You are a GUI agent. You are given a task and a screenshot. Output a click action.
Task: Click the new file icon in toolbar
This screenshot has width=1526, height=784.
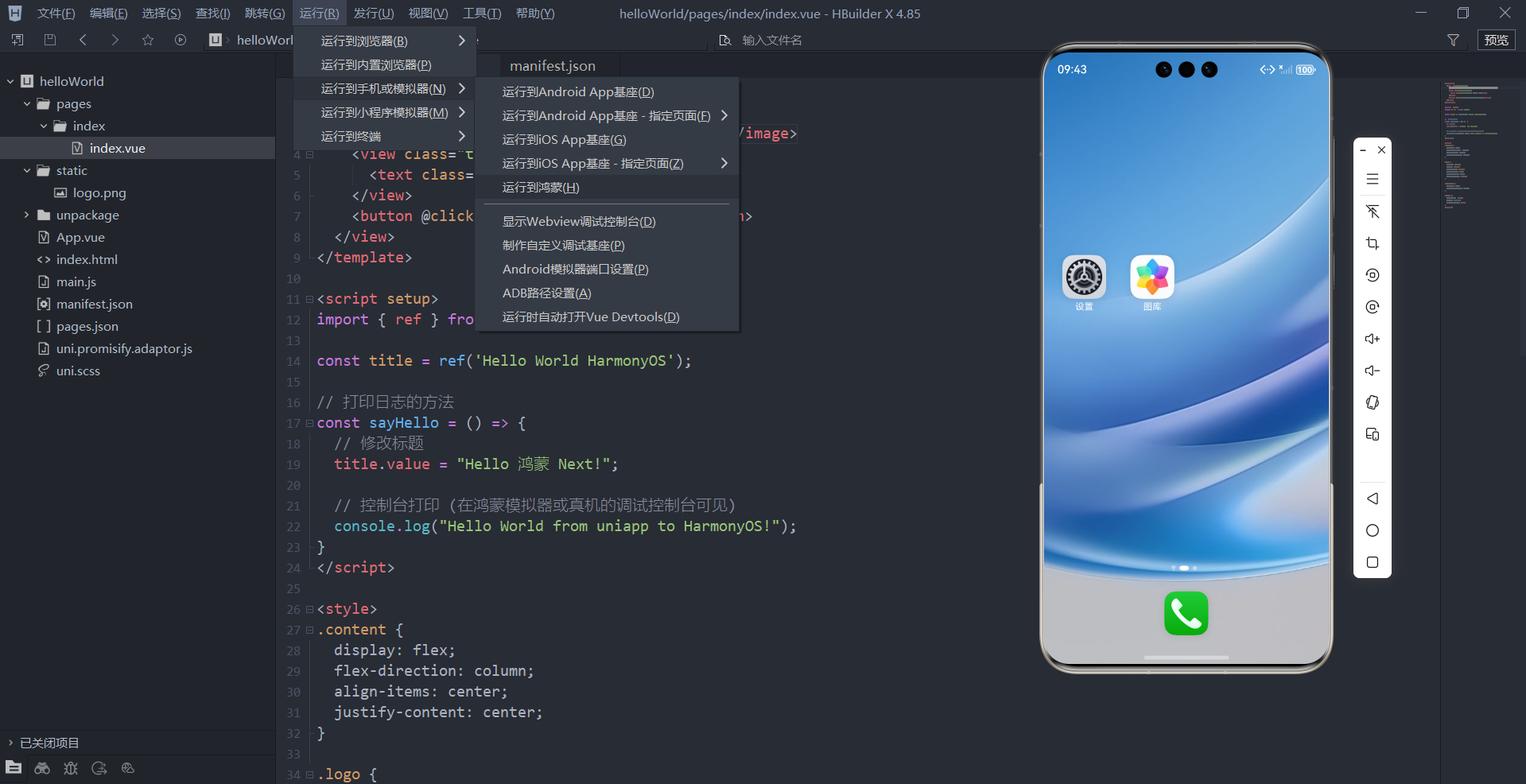click(17, 40)
